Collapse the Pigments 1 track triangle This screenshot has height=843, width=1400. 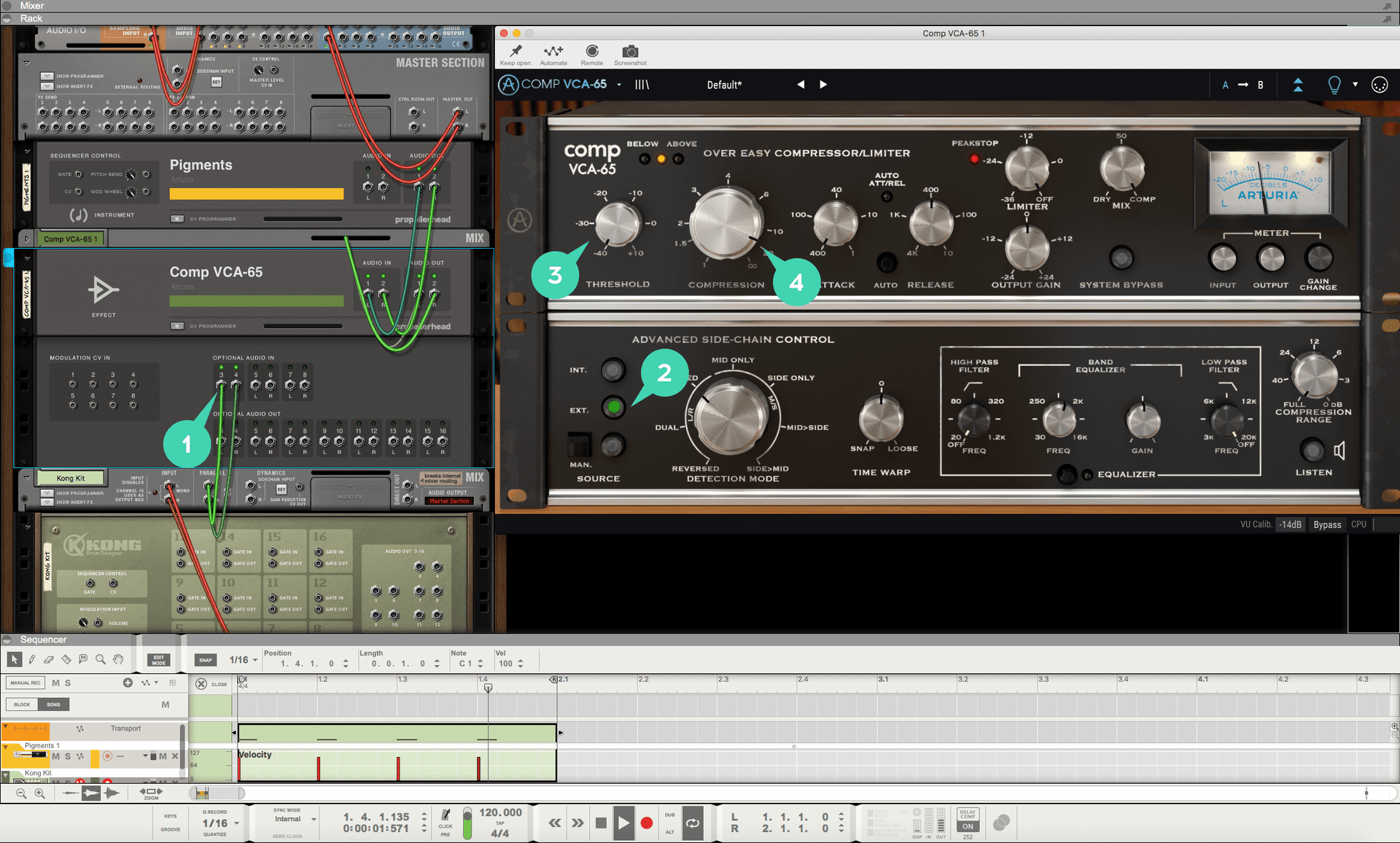coord(5,747)
